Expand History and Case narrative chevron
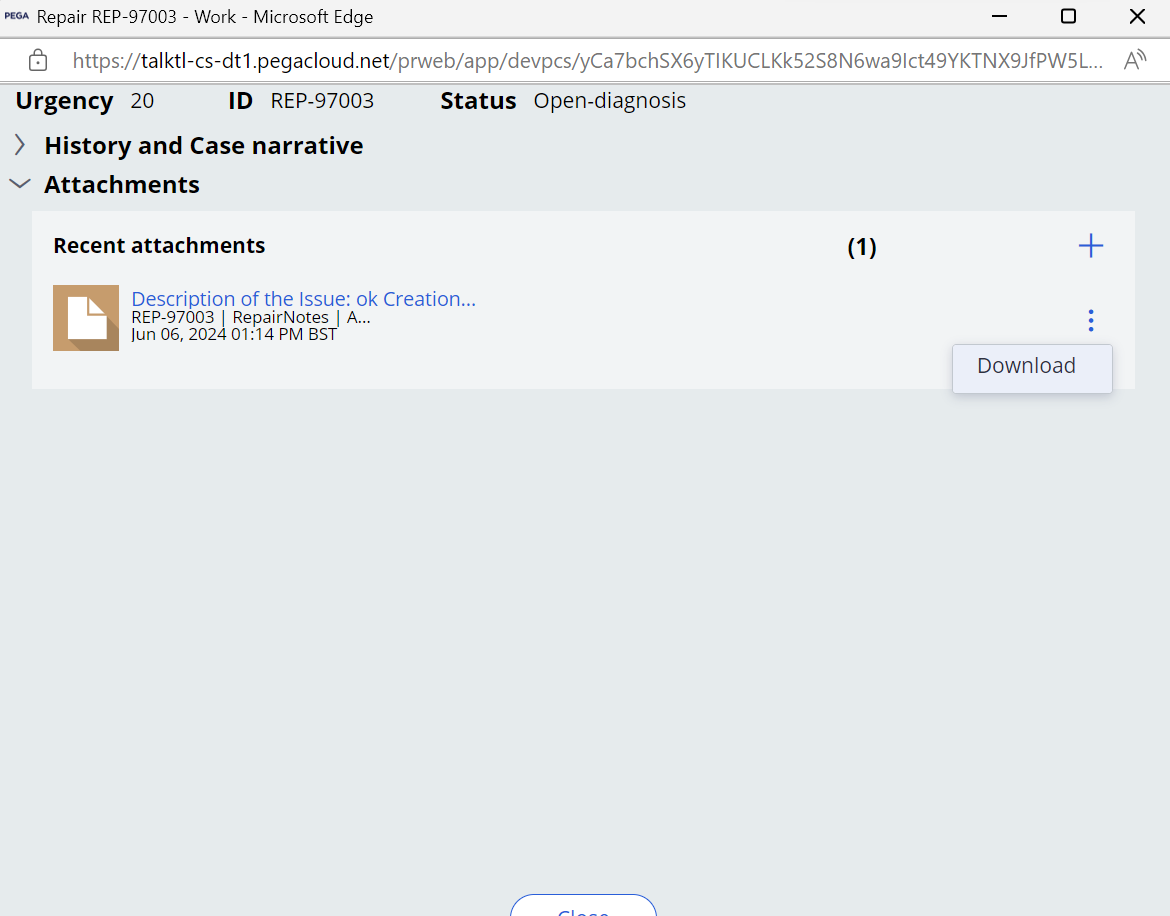Viewport: 1170px width, 916px height. point(20,146)
